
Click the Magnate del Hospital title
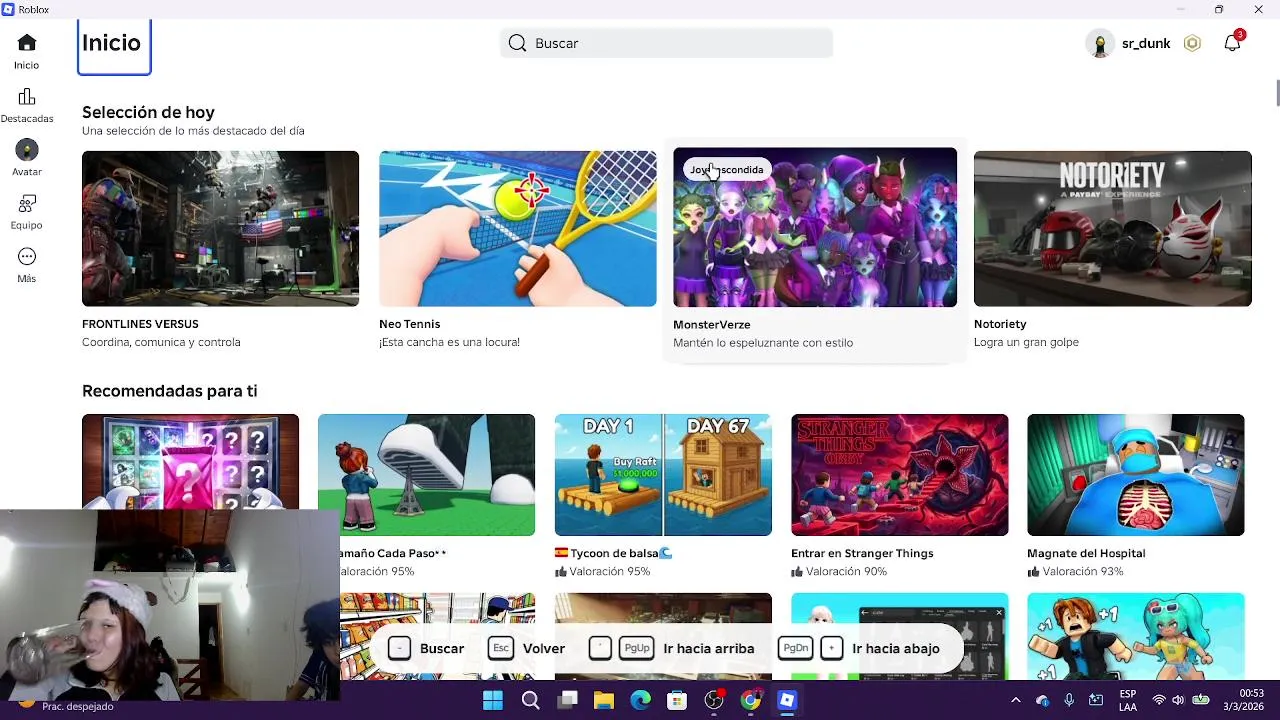click(1086, 553)
